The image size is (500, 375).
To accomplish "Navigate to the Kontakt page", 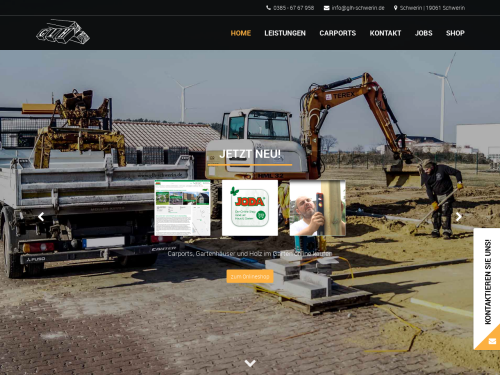I will pyautogui.click(x=385, y=33).
